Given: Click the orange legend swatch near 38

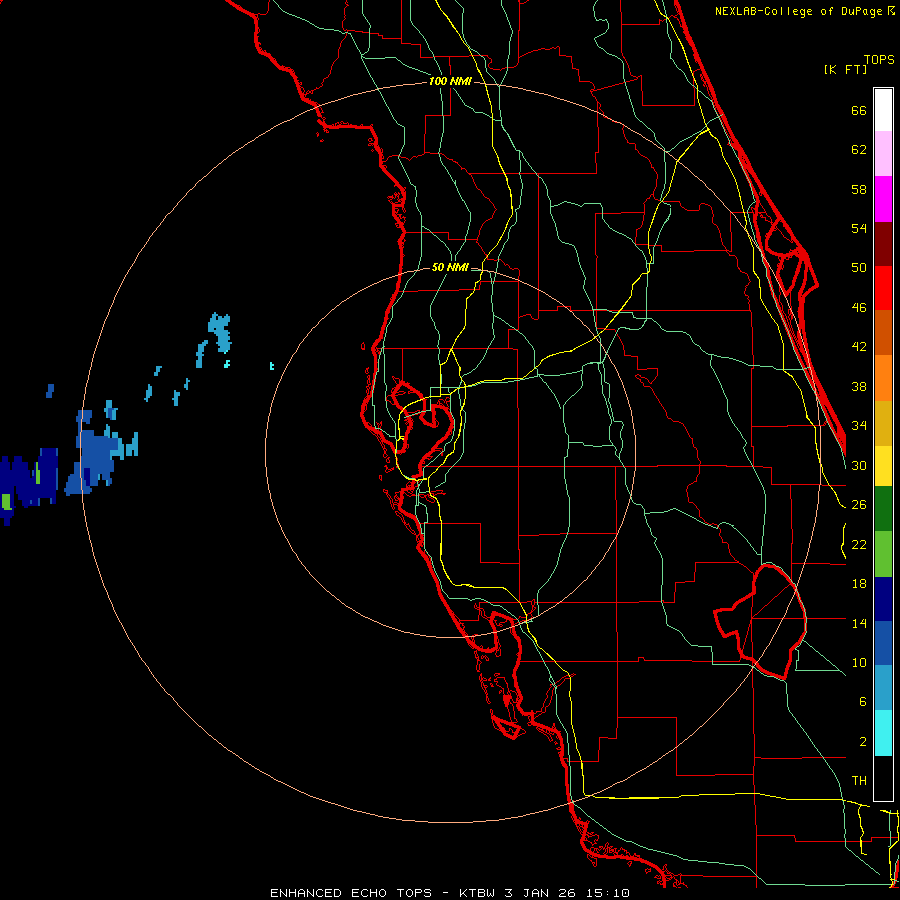Looking at the screenshot, I should tap(883, 378).
